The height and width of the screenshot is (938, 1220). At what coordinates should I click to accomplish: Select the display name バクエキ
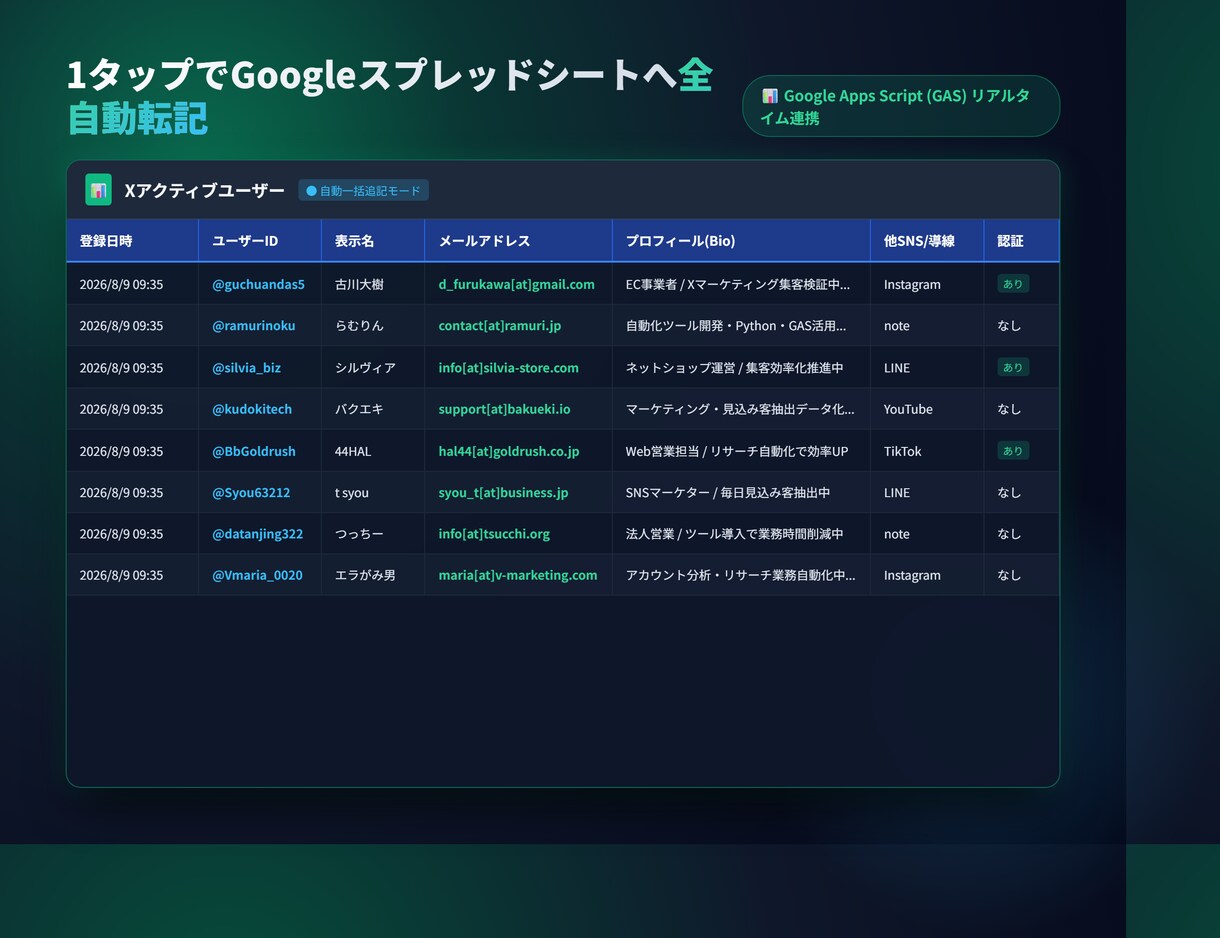[359, 409]
